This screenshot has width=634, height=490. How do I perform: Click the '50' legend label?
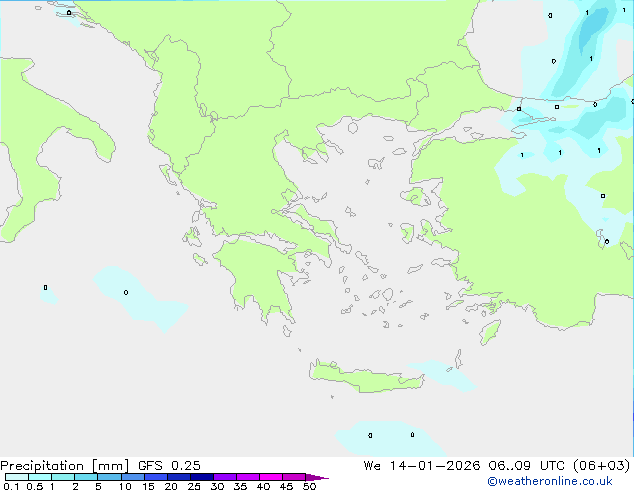coord(309,486)
